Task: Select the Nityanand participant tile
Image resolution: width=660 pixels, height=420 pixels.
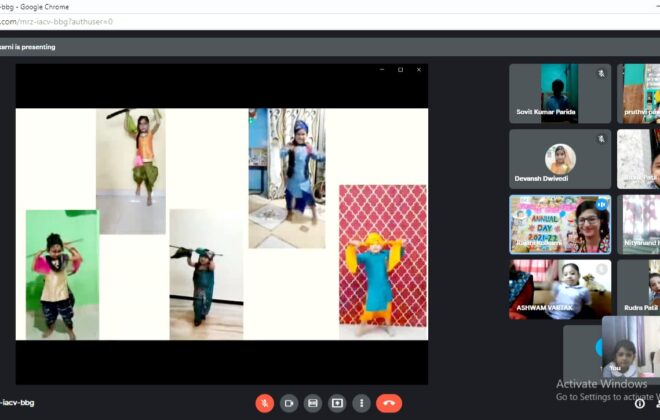Action: [639, 224]
